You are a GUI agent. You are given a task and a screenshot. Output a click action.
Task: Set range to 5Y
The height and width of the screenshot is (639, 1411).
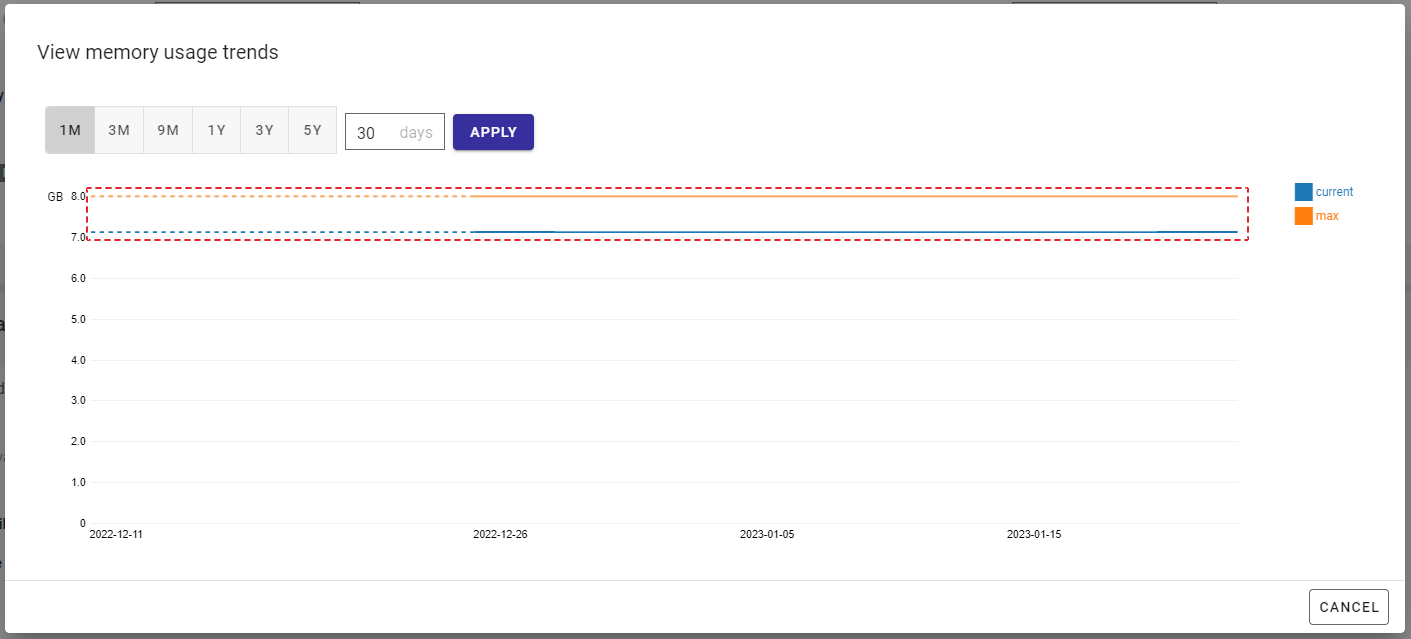(312, 131)
